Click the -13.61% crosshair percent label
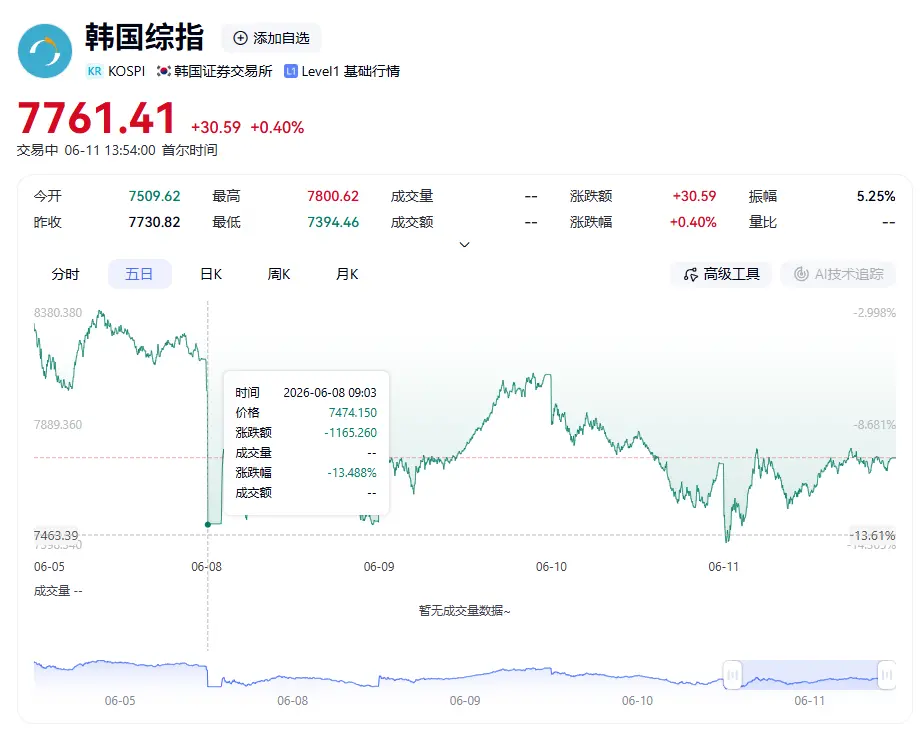The height and width of the screenshot is (737, 924). tap(874, 536)
